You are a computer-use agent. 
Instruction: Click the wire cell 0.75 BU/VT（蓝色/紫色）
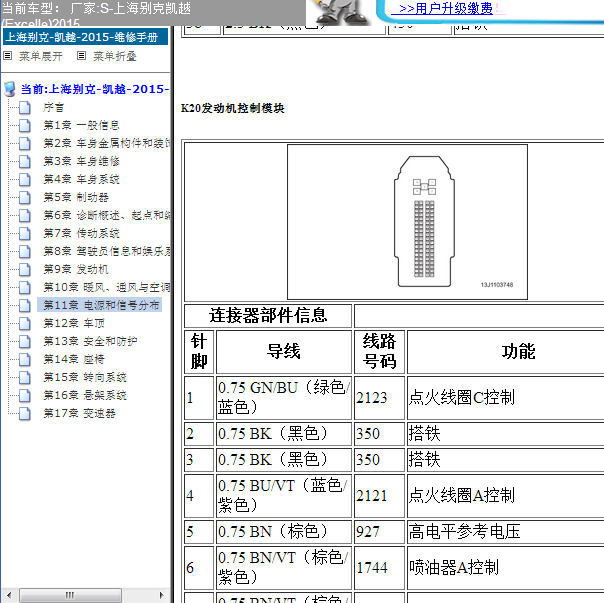coord(284,496)
